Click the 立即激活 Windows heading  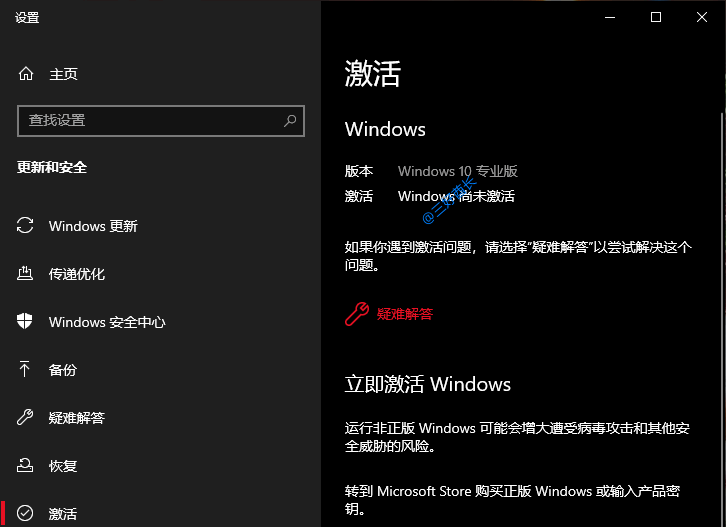coord(427,384)
